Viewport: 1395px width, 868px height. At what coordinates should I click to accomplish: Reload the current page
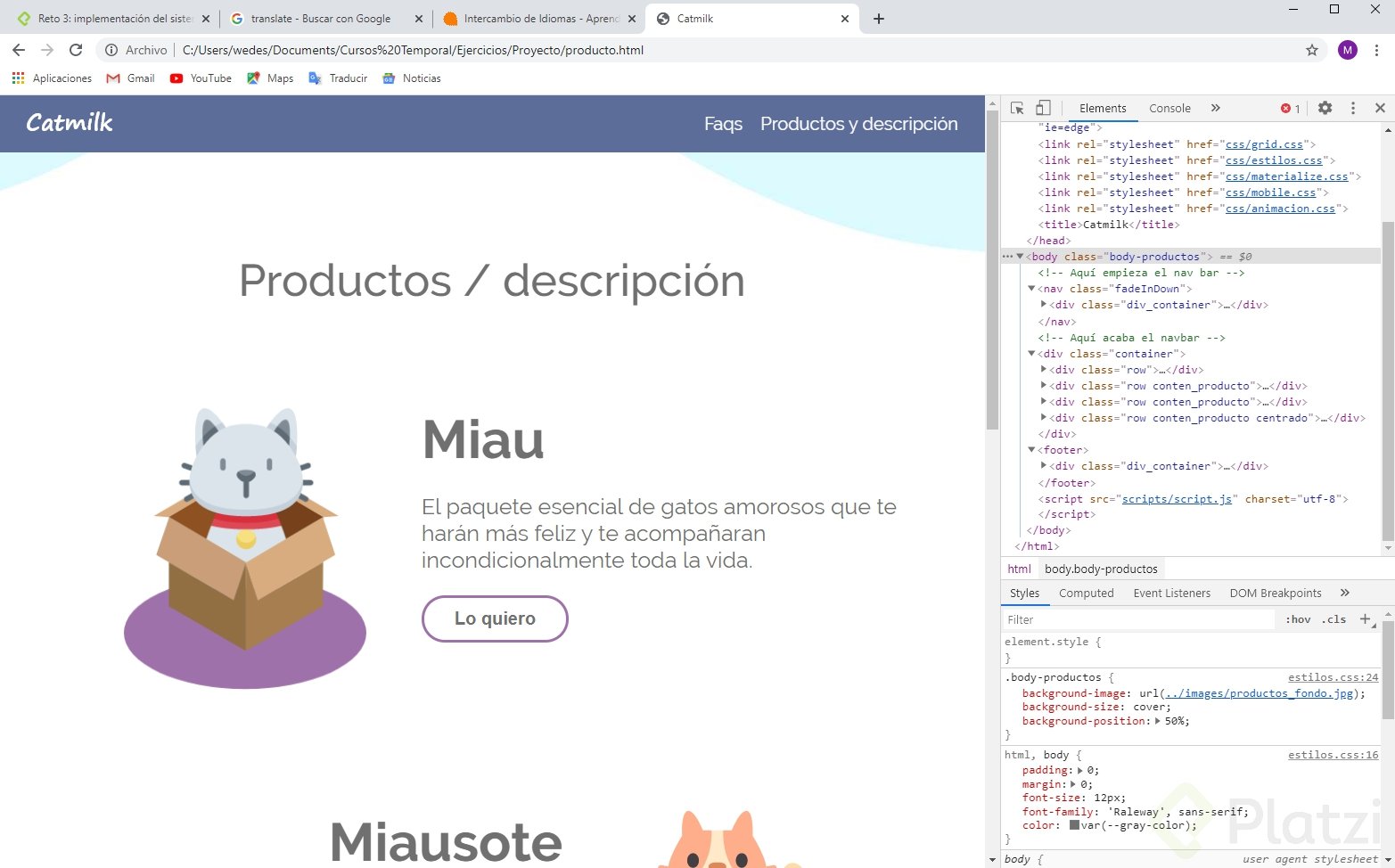tap(76, 50)
